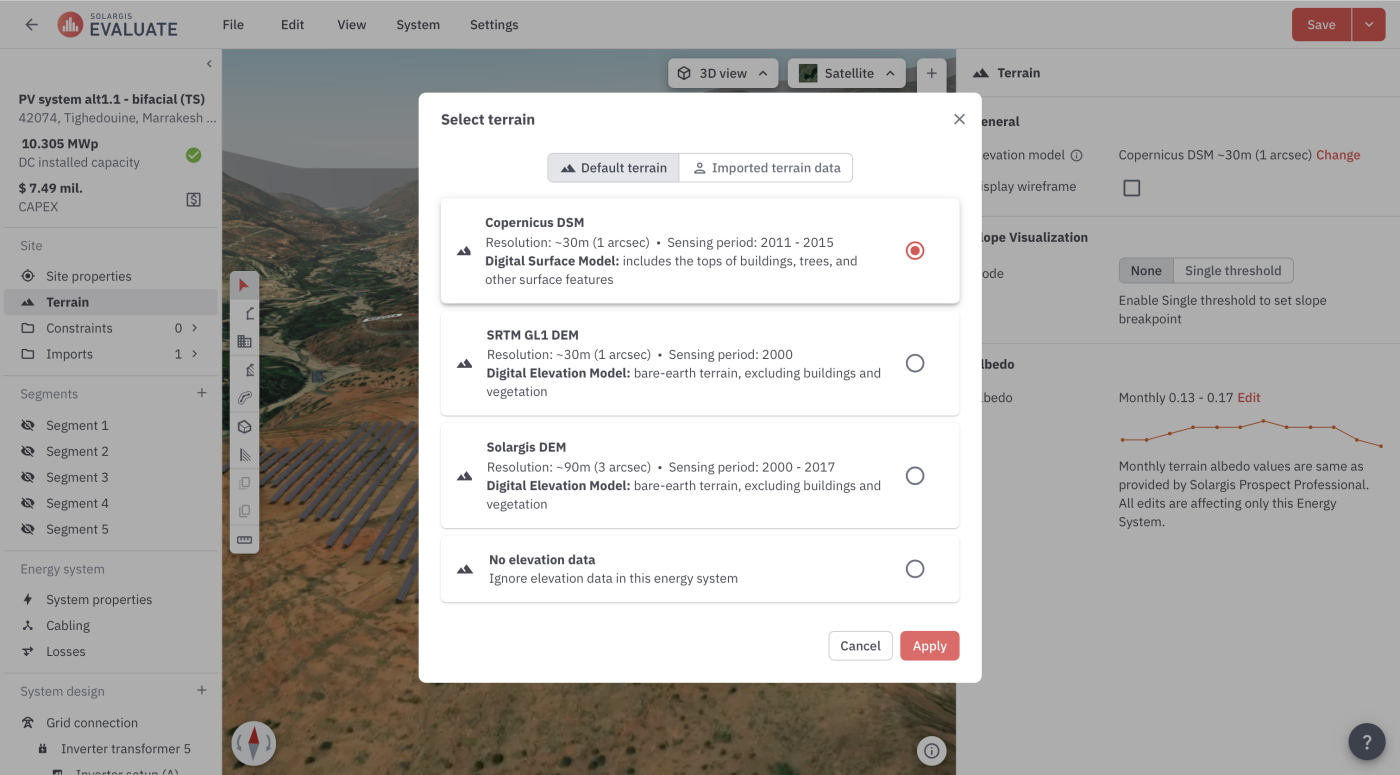Select the red arrow pointer tool

244,285
